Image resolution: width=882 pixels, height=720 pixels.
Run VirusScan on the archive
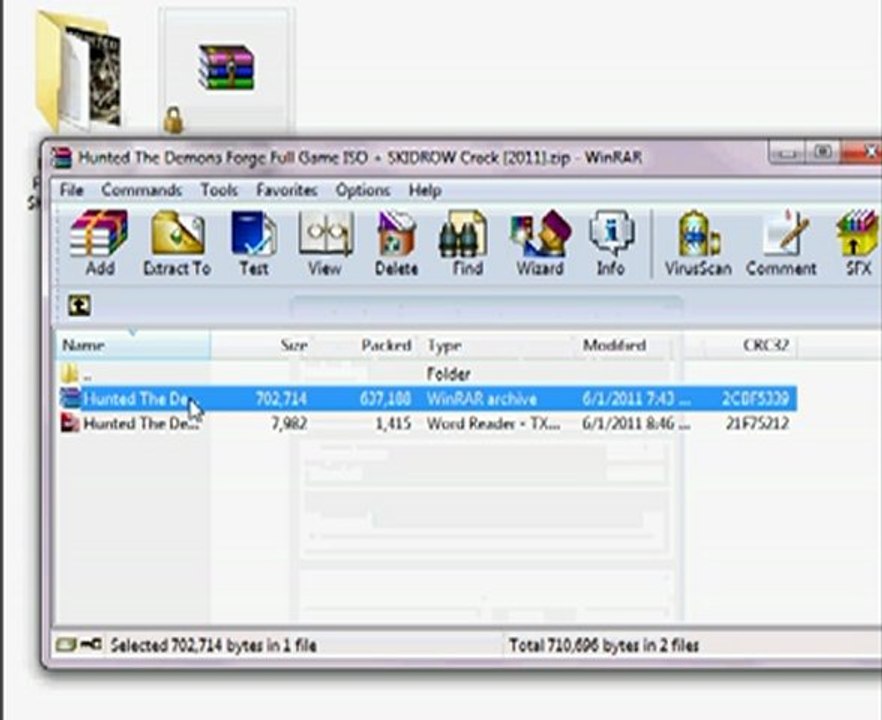698,243
